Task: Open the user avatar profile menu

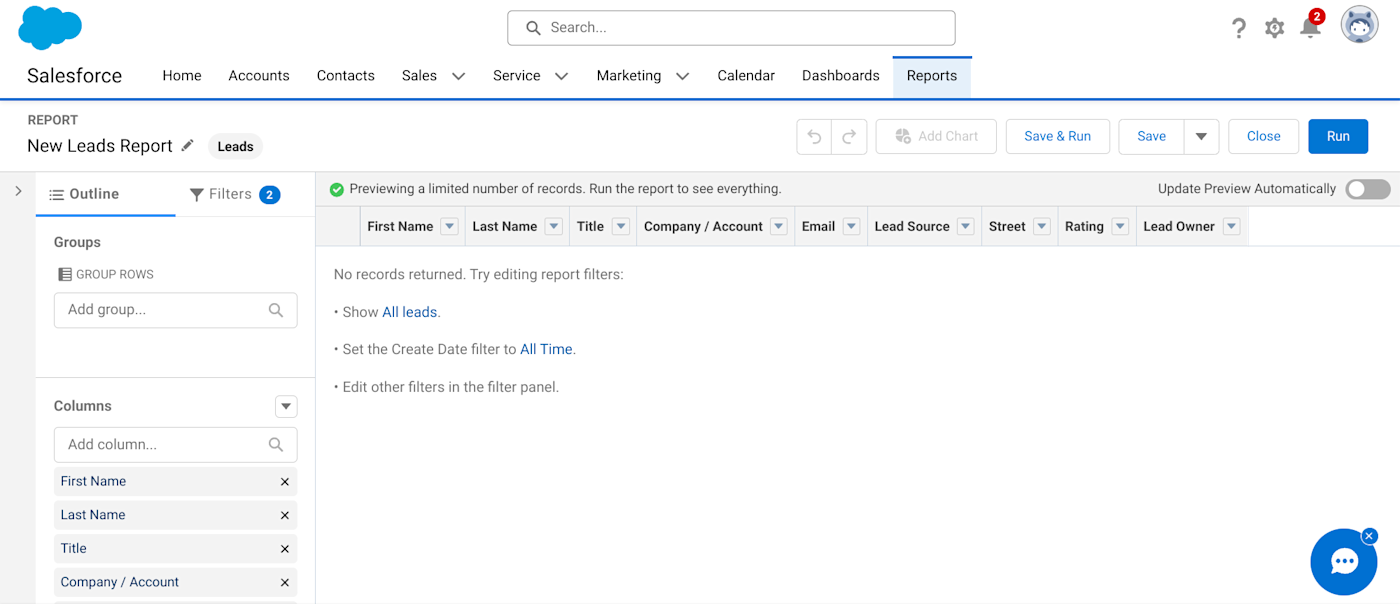Action: (x=1359, y=25)
